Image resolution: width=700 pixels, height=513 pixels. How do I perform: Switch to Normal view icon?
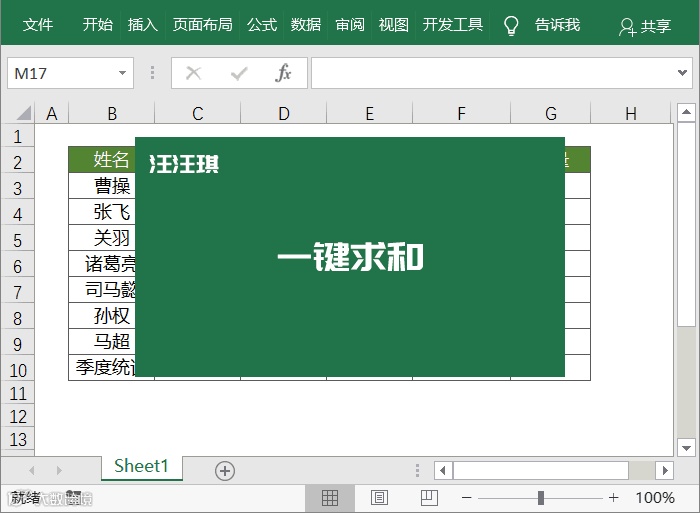pos(330,497)
